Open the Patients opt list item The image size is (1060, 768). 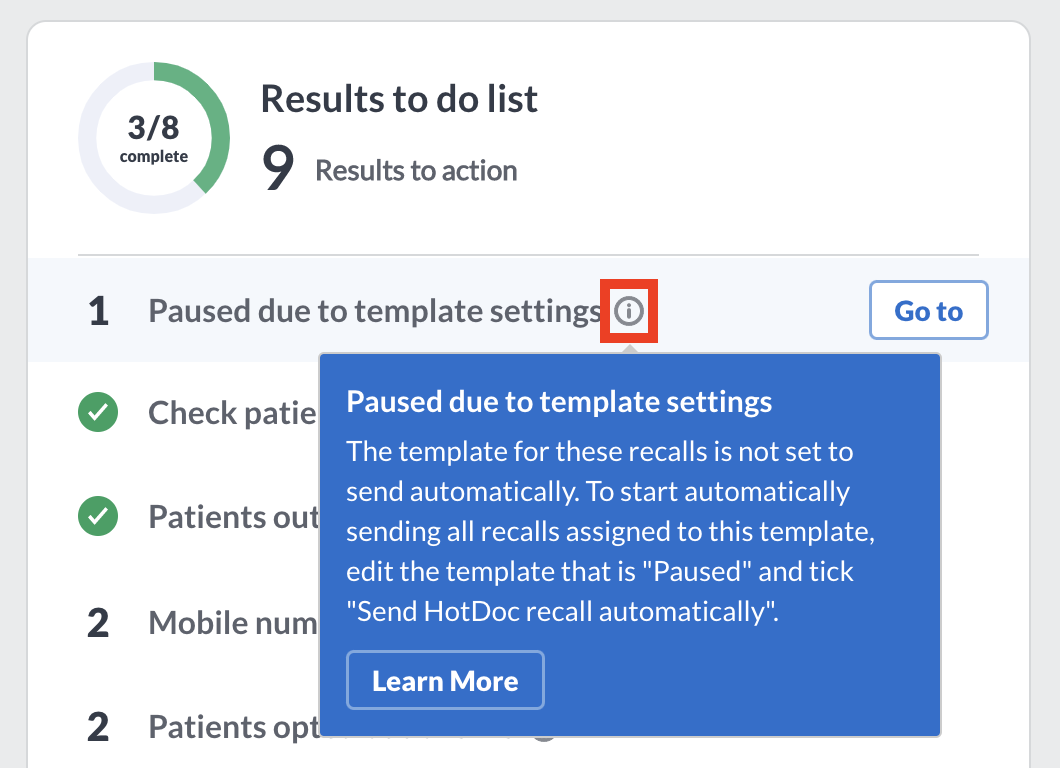[x=233, y=728]
